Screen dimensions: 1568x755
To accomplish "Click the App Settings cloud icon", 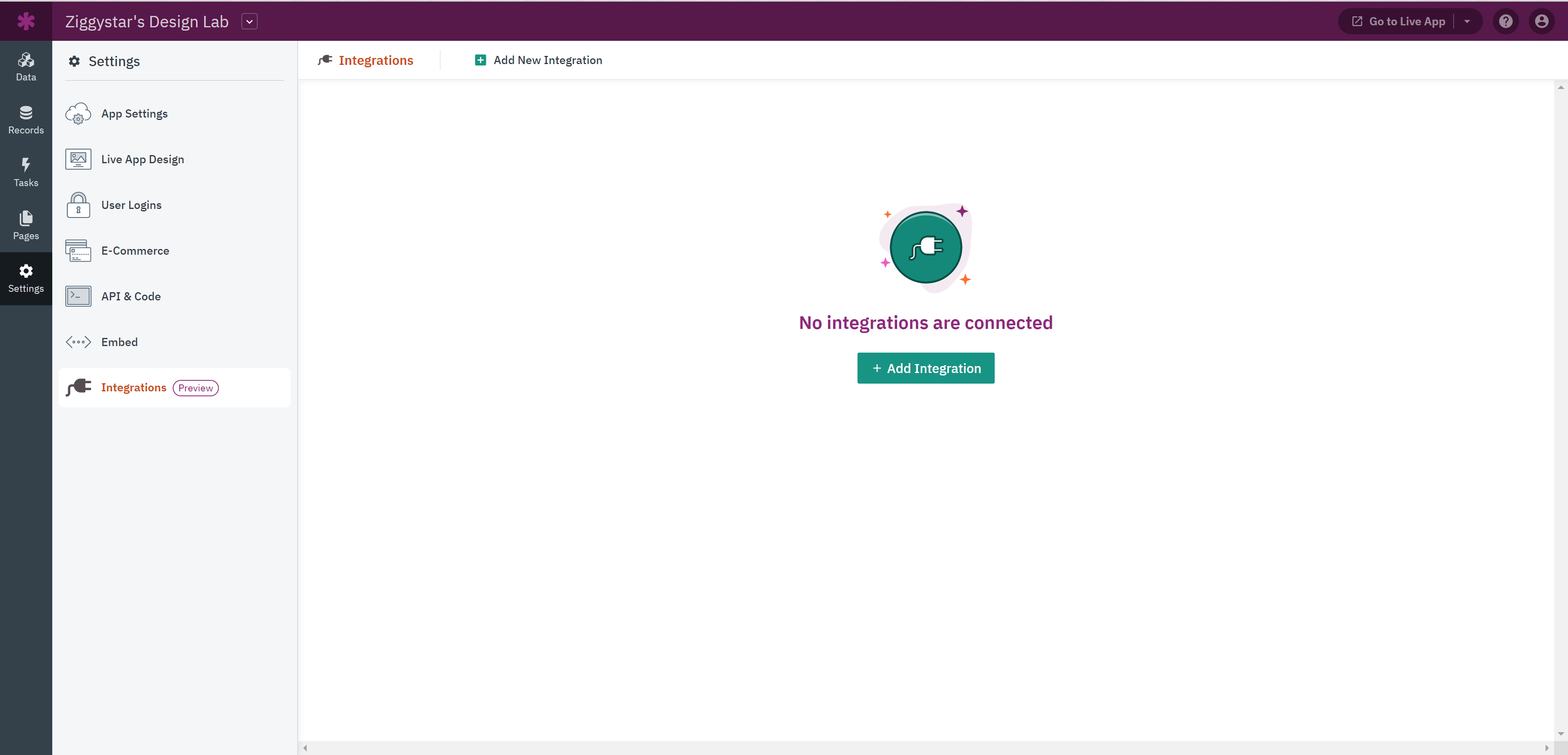I will coord(78,114).
